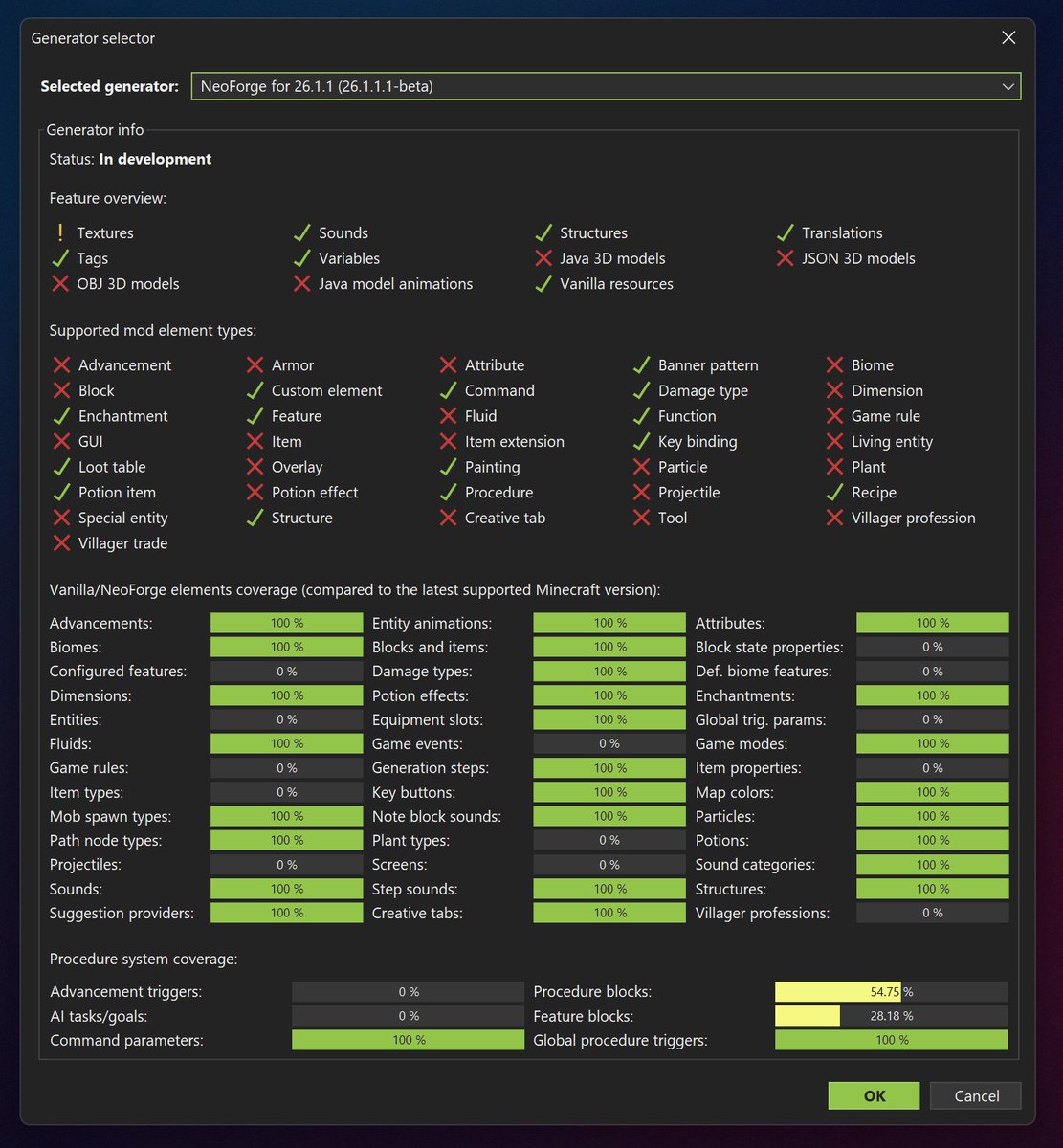1063x1148 pixels.
Task: Click the green checkmark beside Sounds
Action: pos(302,232)
